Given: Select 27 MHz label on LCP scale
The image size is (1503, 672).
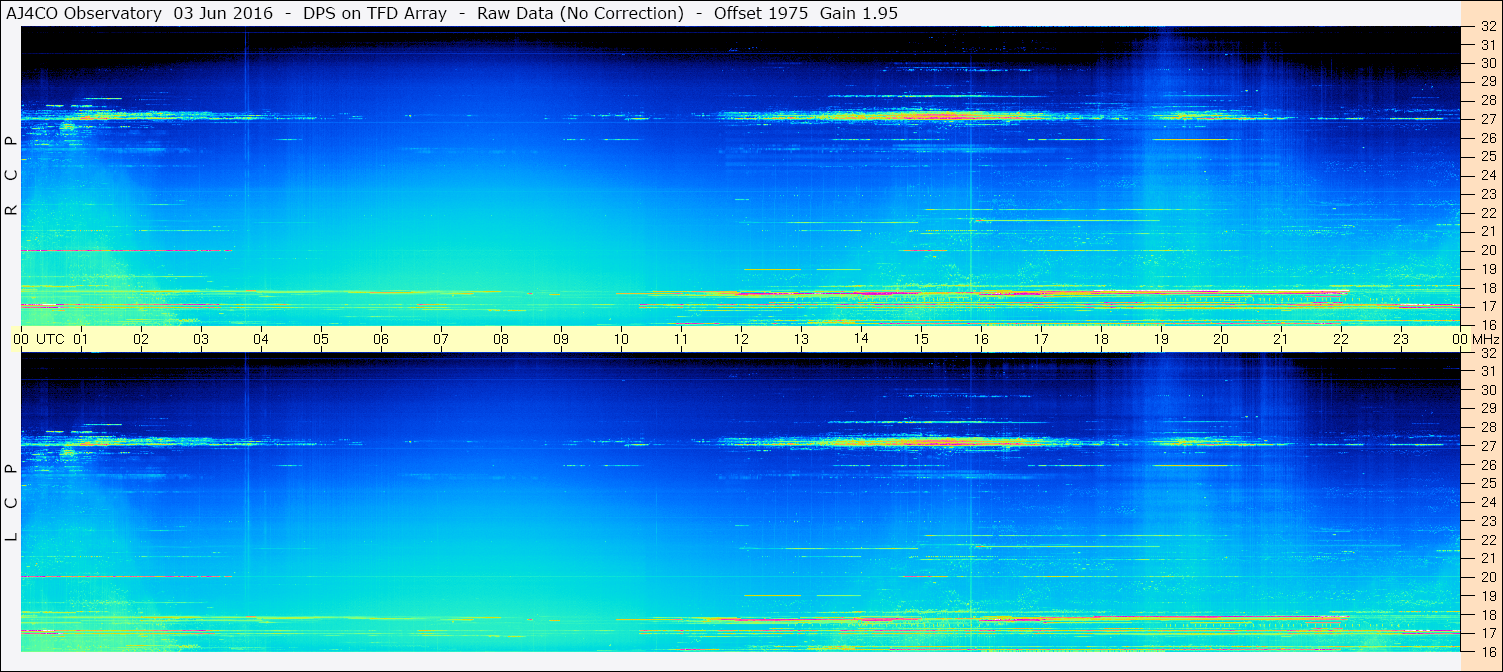Looking at the screenshot, I should (1487, 446).
